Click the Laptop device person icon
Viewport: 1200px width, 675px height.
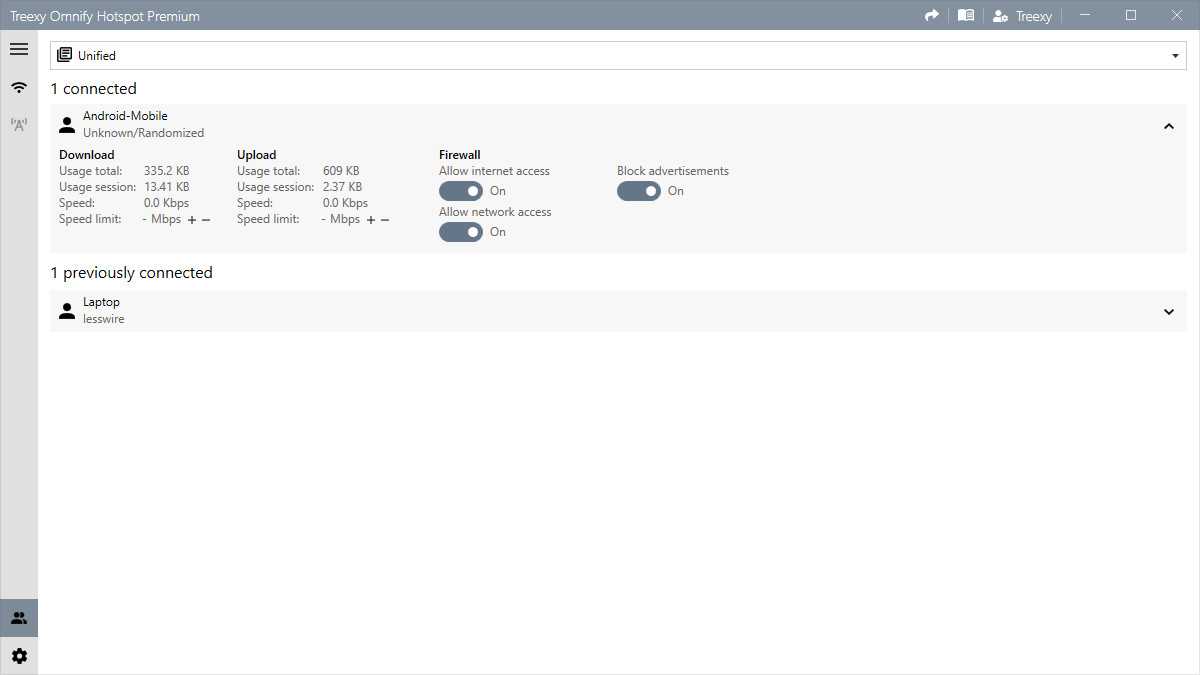coord(66,310)
